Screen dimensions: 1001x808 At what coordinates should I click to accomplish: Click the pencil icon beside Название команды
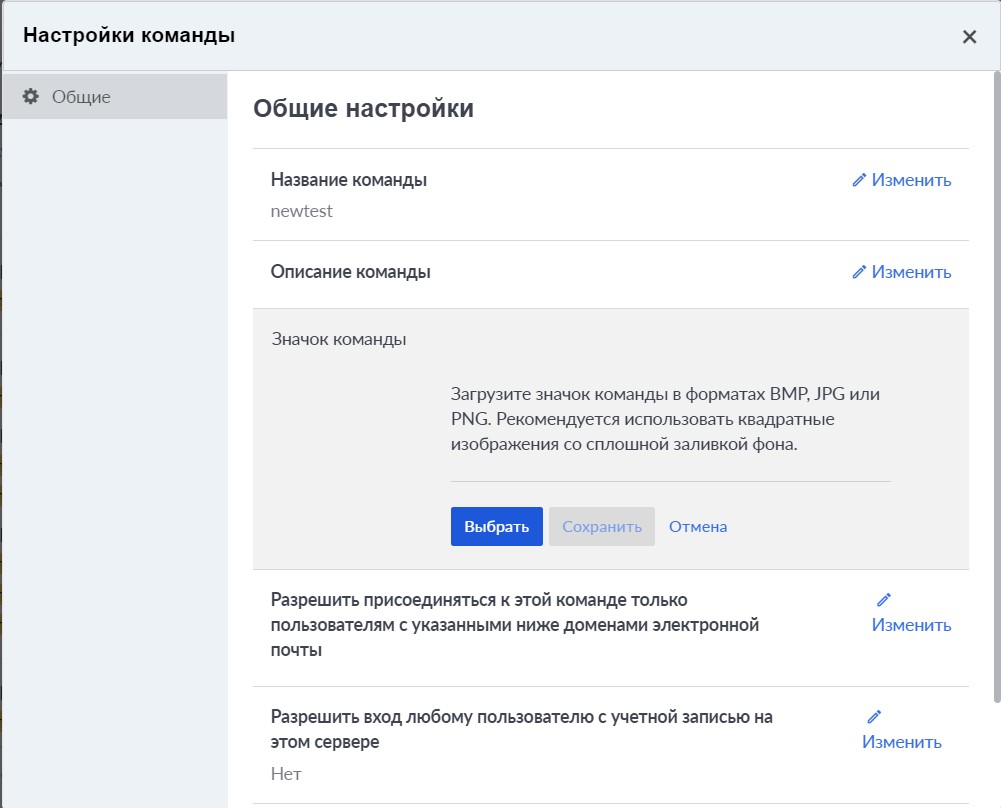(x=858, y=179)
